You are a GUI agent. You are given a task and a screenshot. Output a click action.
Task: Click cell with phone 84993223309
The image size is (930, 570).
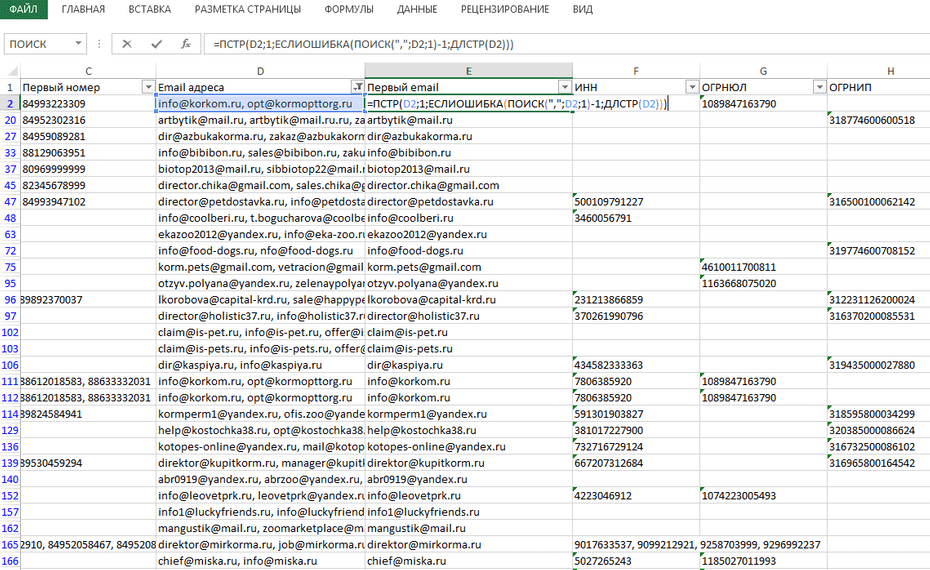(x=88, y=104)
